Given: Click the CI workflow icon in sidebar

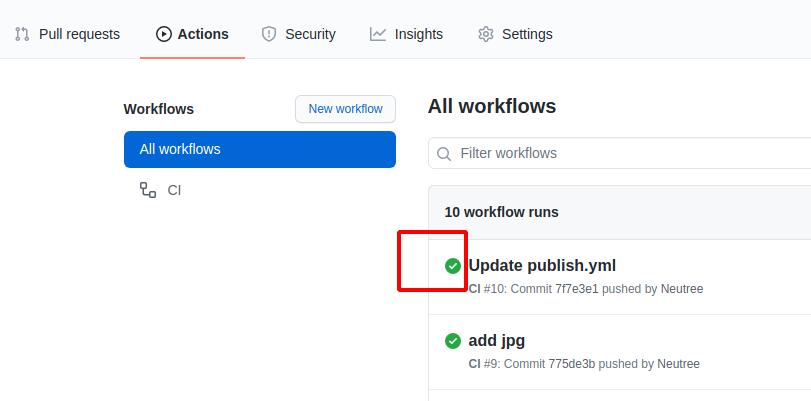Looking at the screenshot, I should (x=148, y=190).
